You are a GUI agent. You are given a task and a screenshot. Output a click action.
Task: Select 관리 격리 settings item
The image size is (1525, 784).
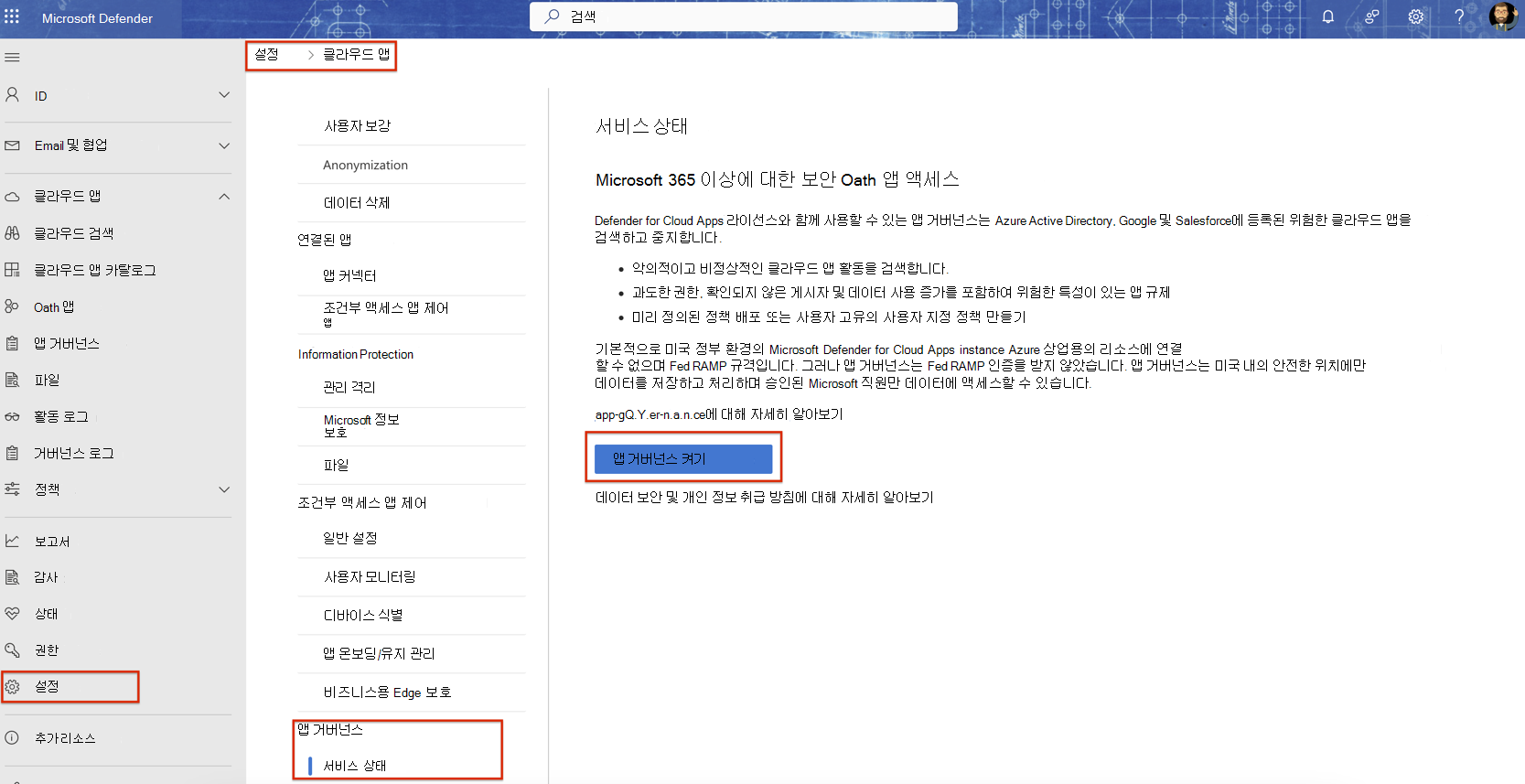pyautogui.click(x=349, y=387)
